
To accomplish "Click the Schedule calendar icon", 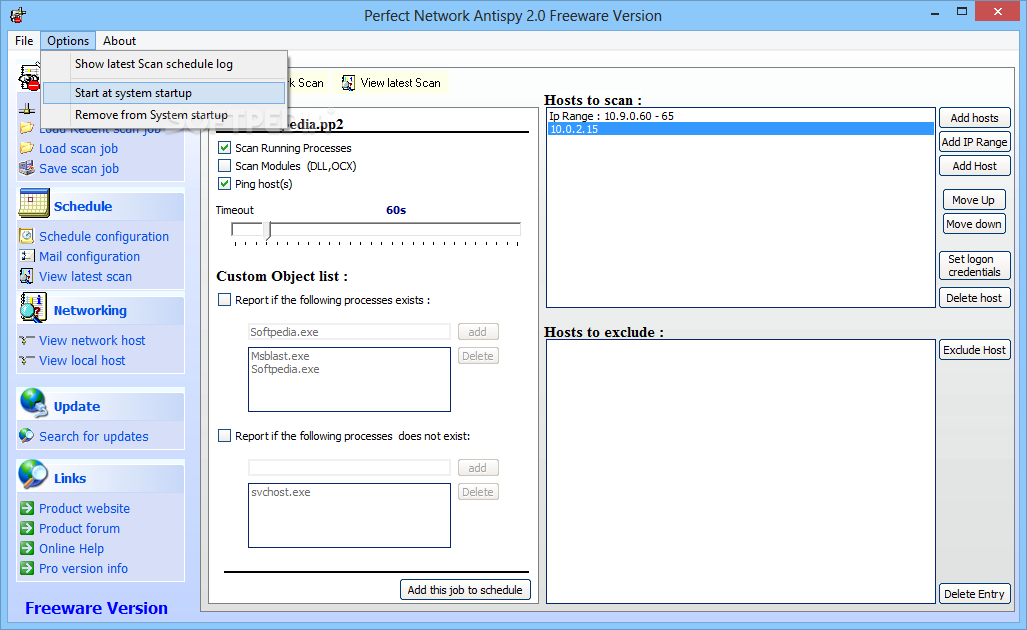I will click(34, 203).
